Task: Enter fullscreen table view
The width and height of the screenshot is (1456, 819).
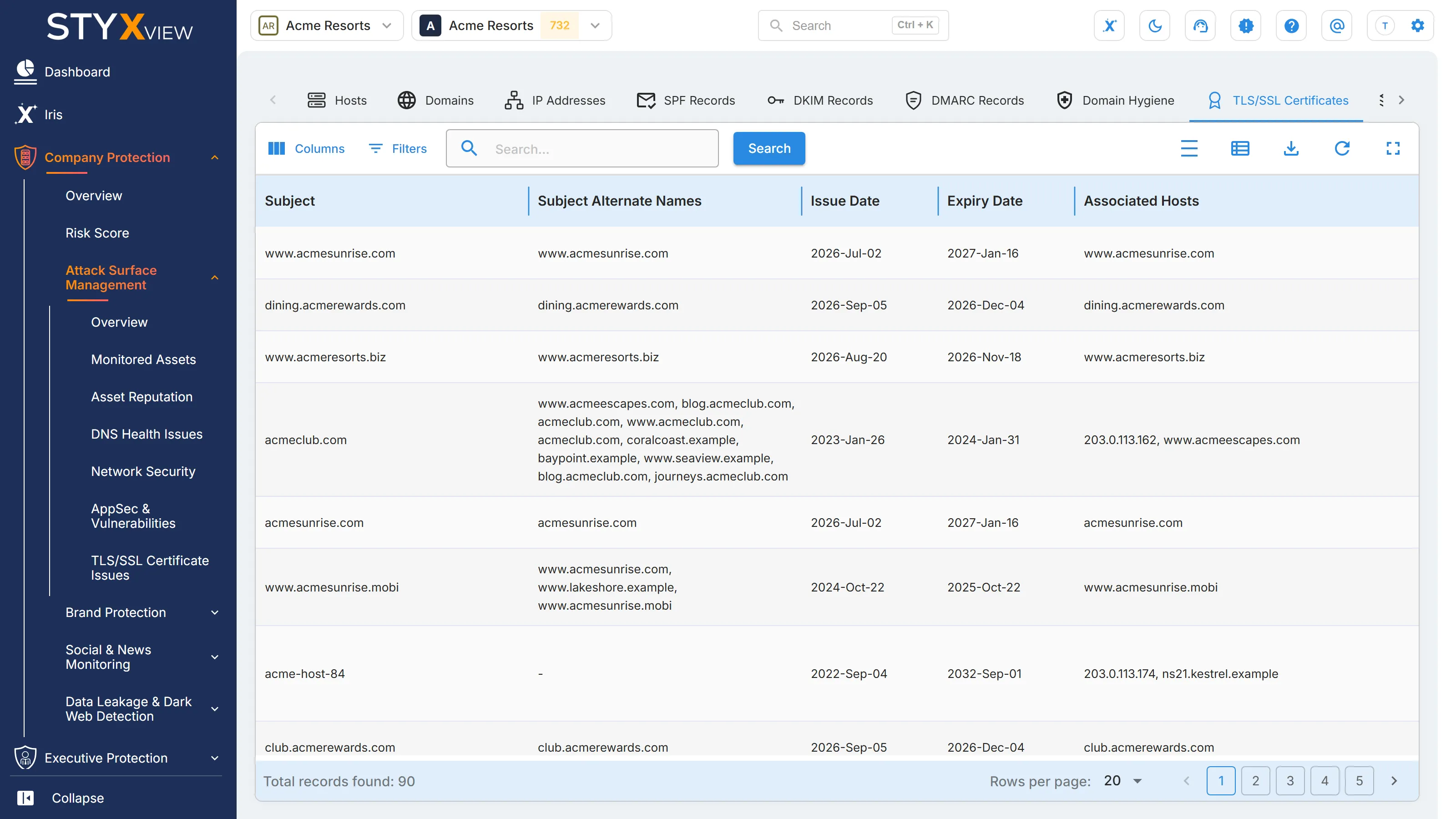Action: [1393, 149]
